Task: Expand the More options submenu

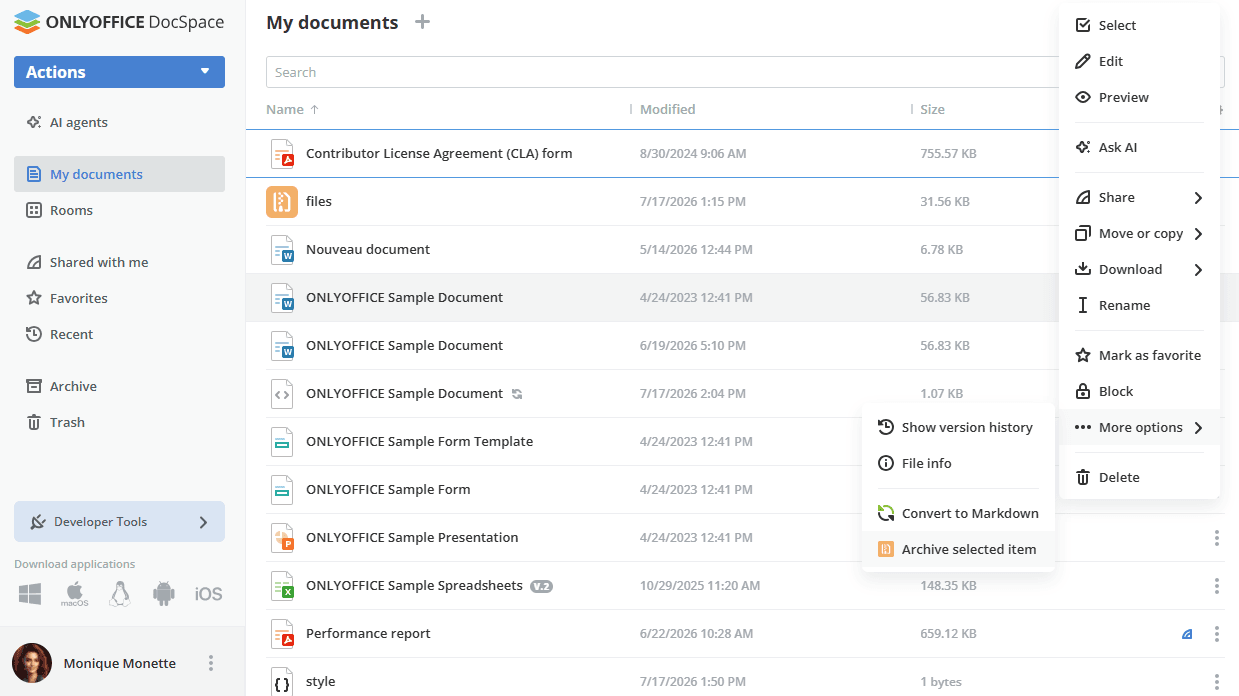Action: pyautogui.click(x=1139, y=427)
